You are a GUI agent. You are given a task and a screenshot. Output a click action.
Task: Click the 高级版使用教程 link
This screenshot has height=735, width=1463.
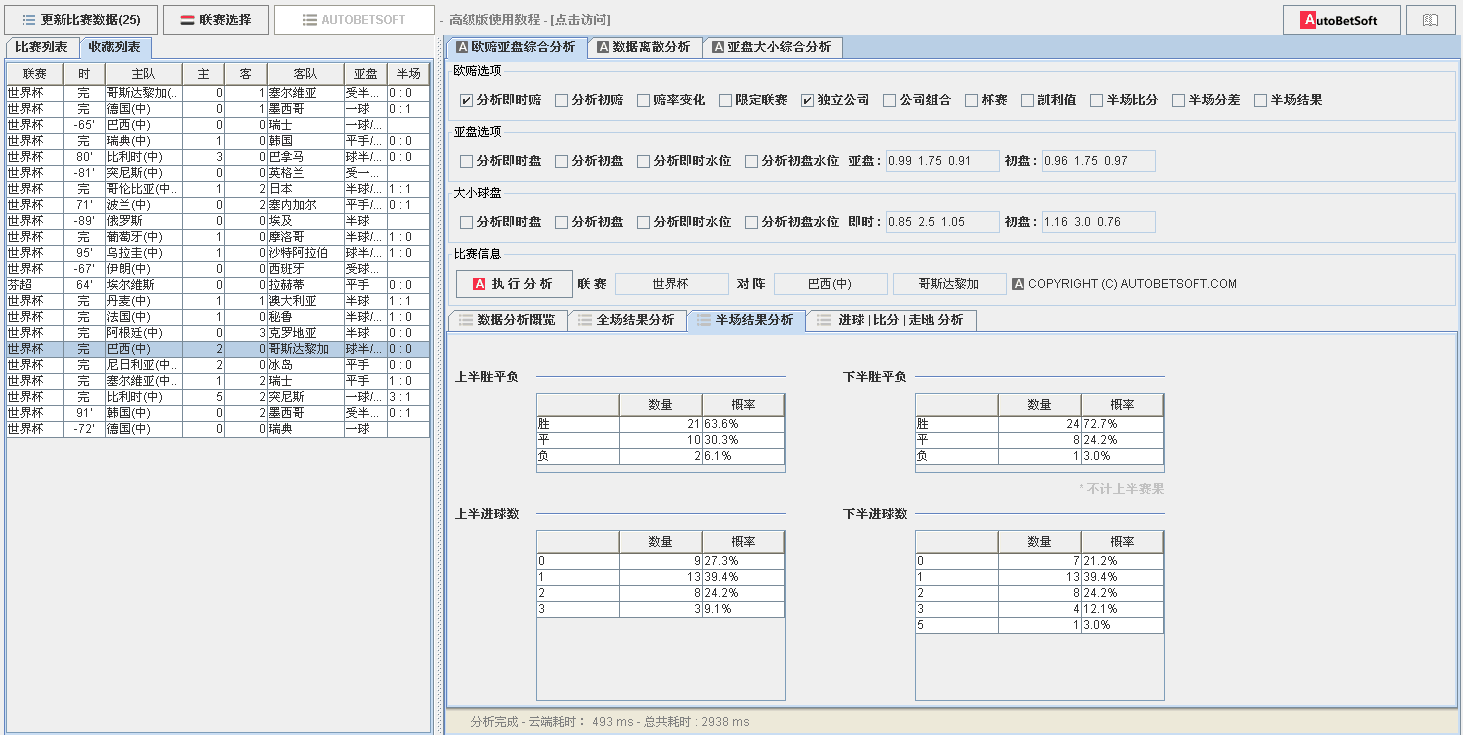[x=529, y=20]
